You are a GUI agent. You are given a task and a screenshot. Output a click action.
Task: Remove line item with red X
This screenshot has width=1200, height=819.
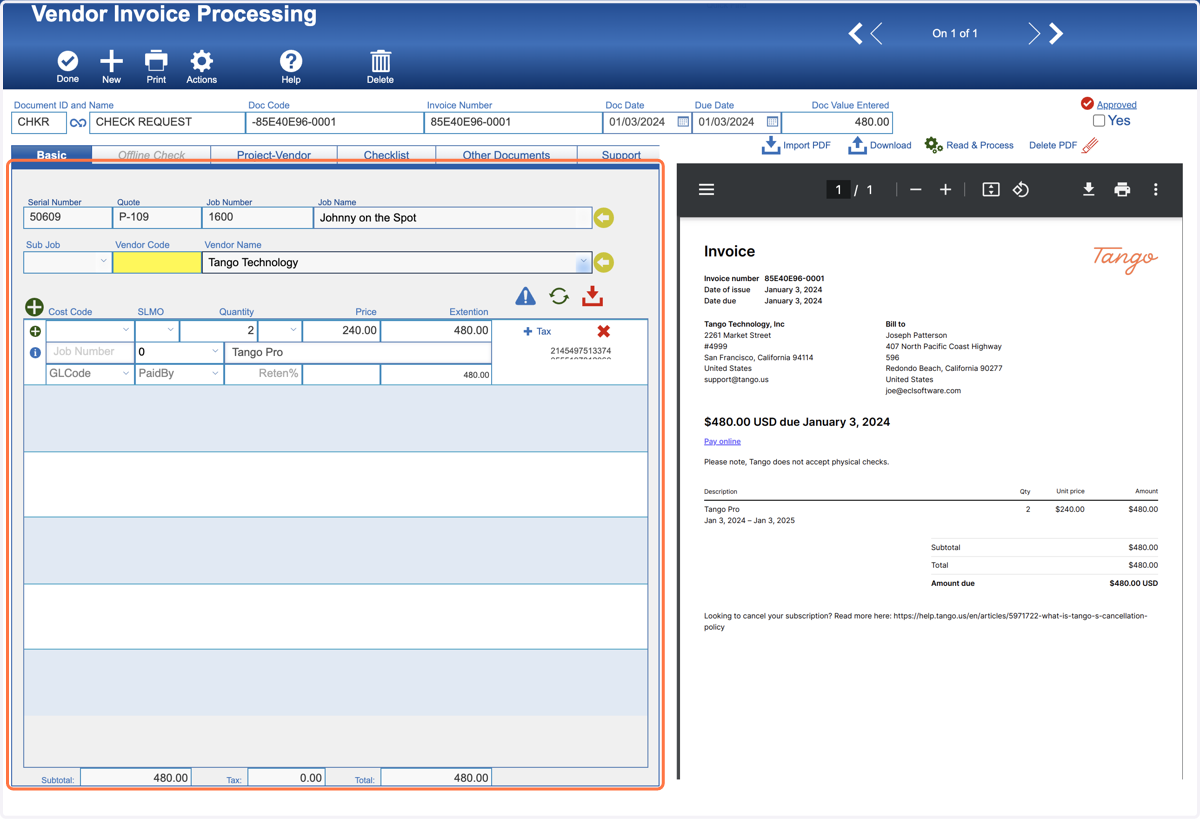click(x=603, y=331)
